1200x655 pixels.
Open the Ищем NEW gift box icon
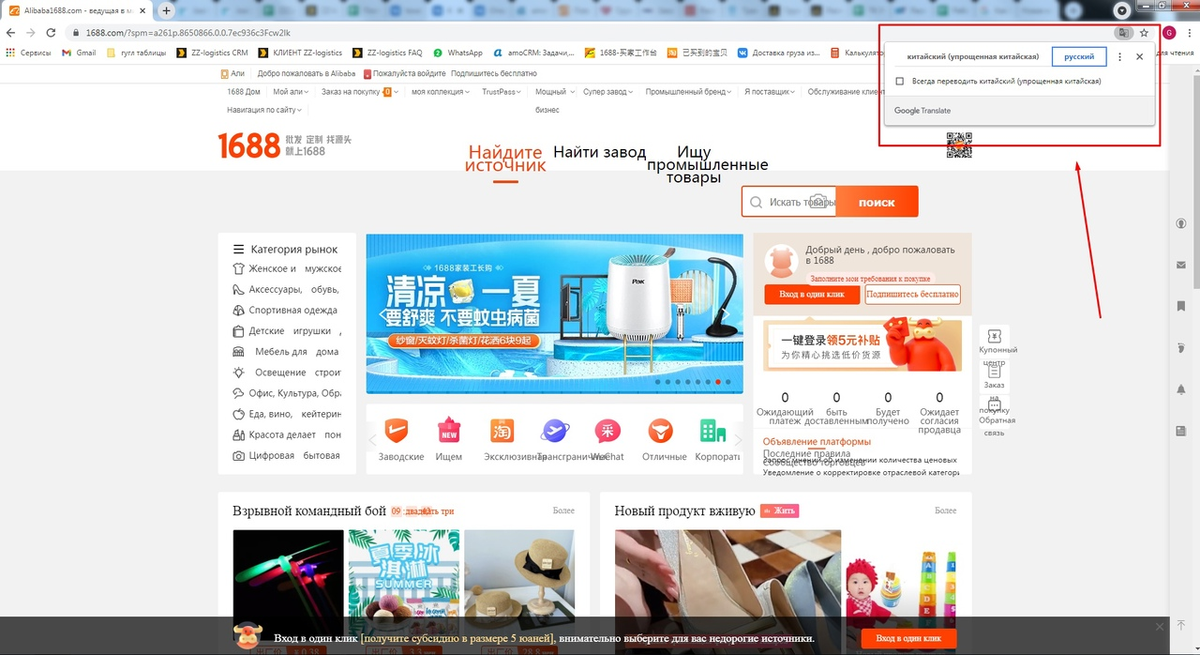pos(449,432)
